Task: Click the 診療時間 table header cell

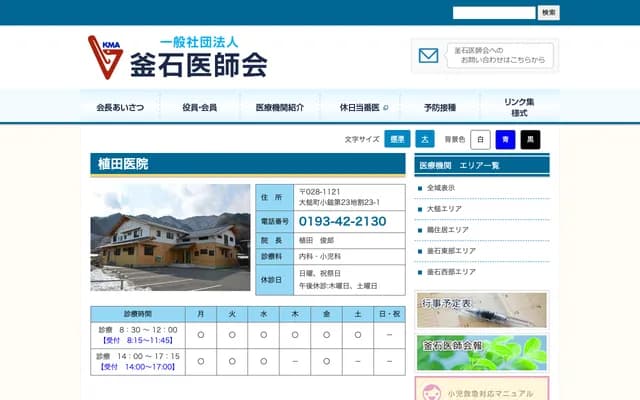Action: [x=138, y=314]
